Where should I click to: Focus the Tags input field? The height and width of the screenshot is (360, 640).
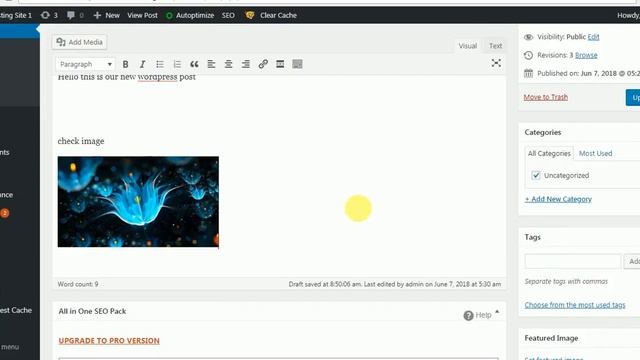coord(573,261)
